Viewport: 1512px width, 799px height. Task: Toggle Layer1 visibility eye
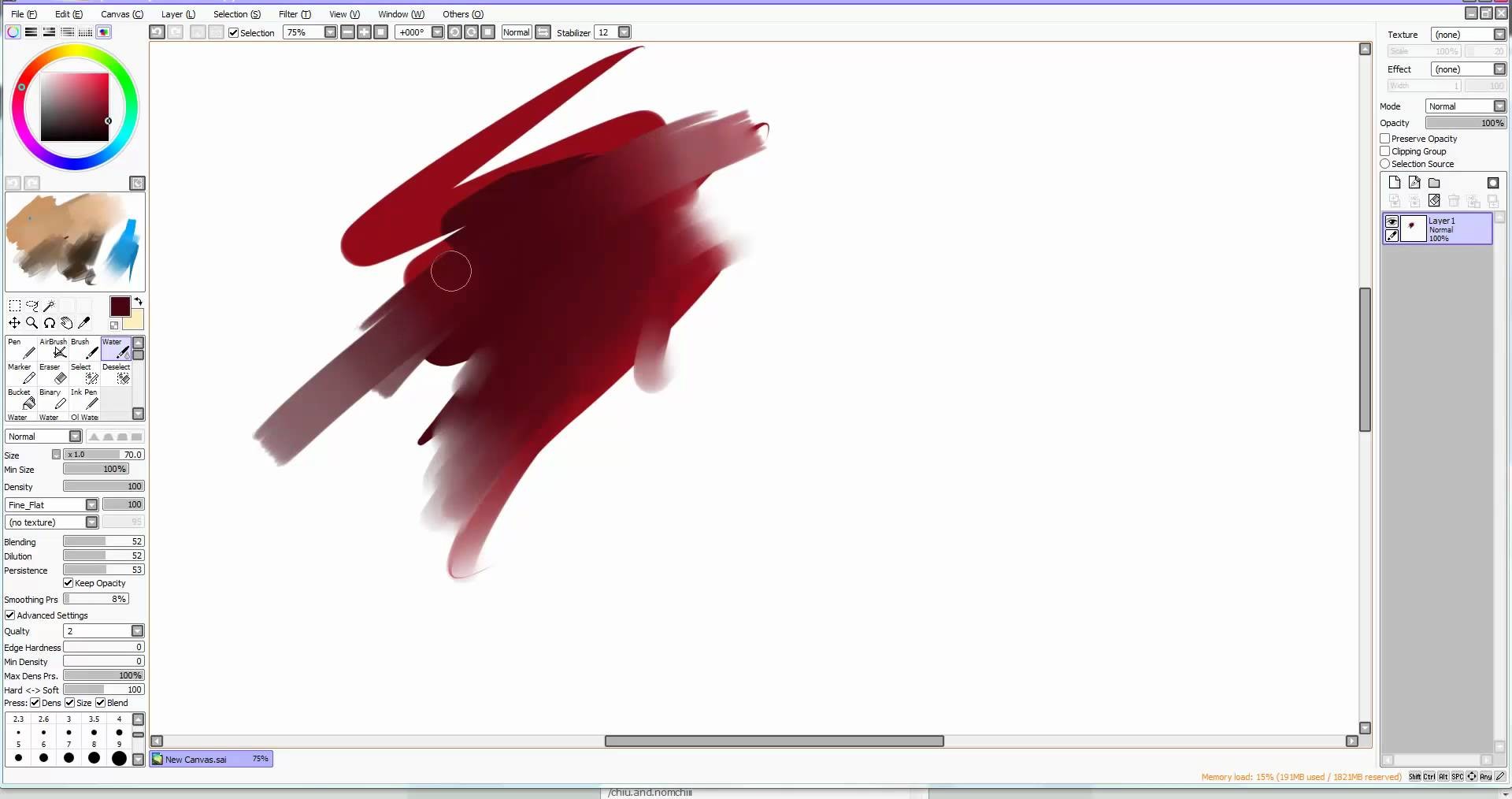[x=1393, y=223]
